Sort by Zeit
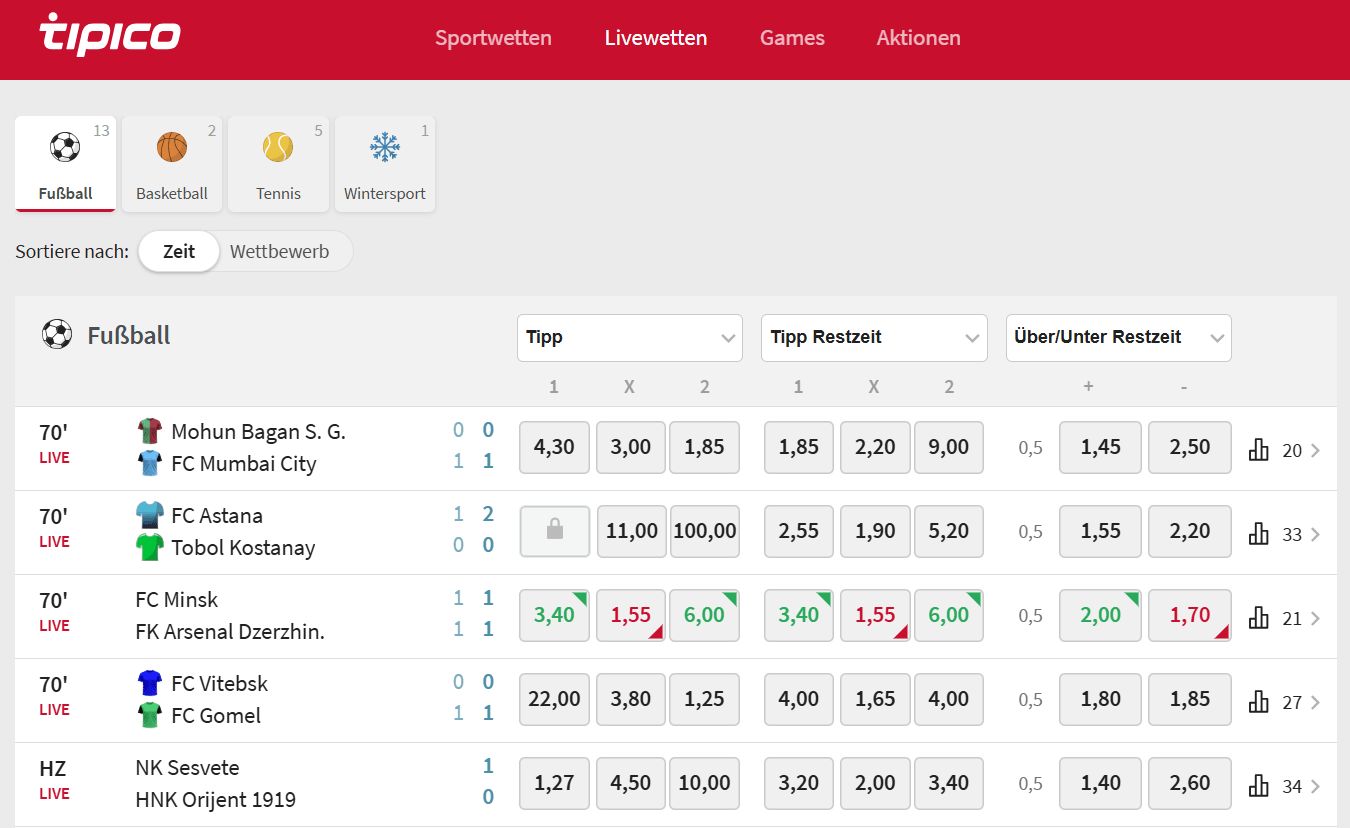The height and width of the screenshot is (828, 1350). tap(179, 252)
